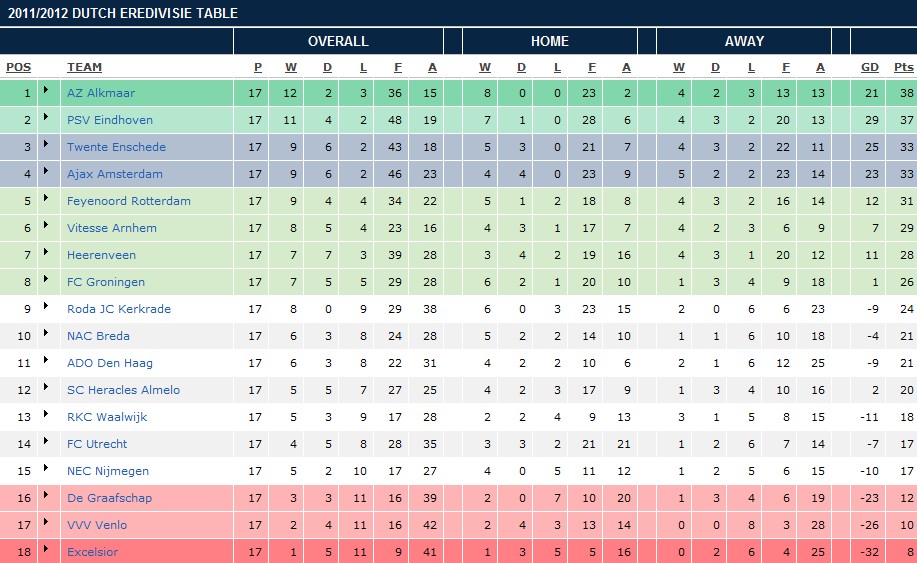Go to the De Graafschap team link
917x563 pixels.
click(x=109, y=498)
